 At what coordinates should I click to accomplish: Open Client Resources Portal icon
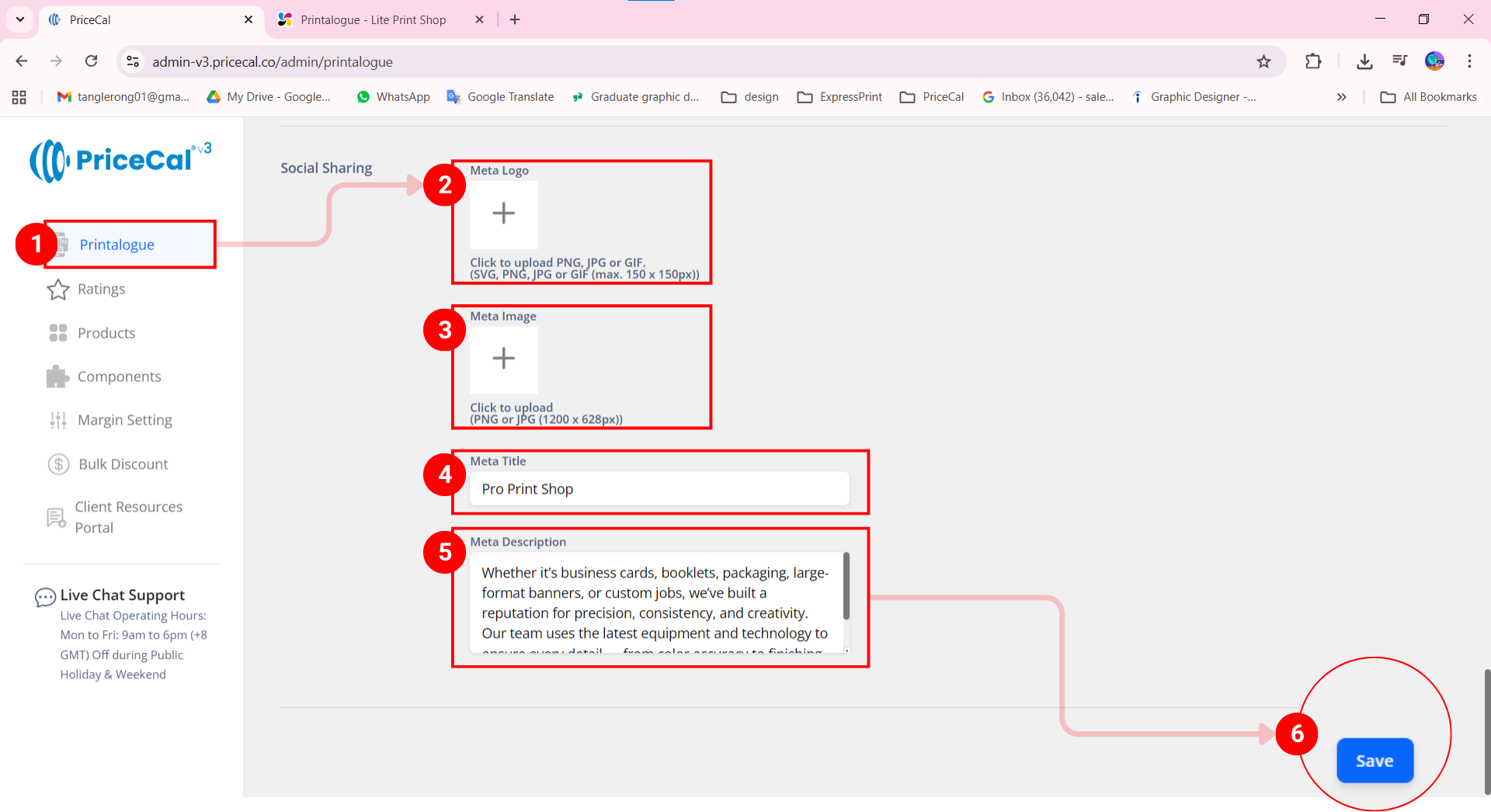coord(56,518)
